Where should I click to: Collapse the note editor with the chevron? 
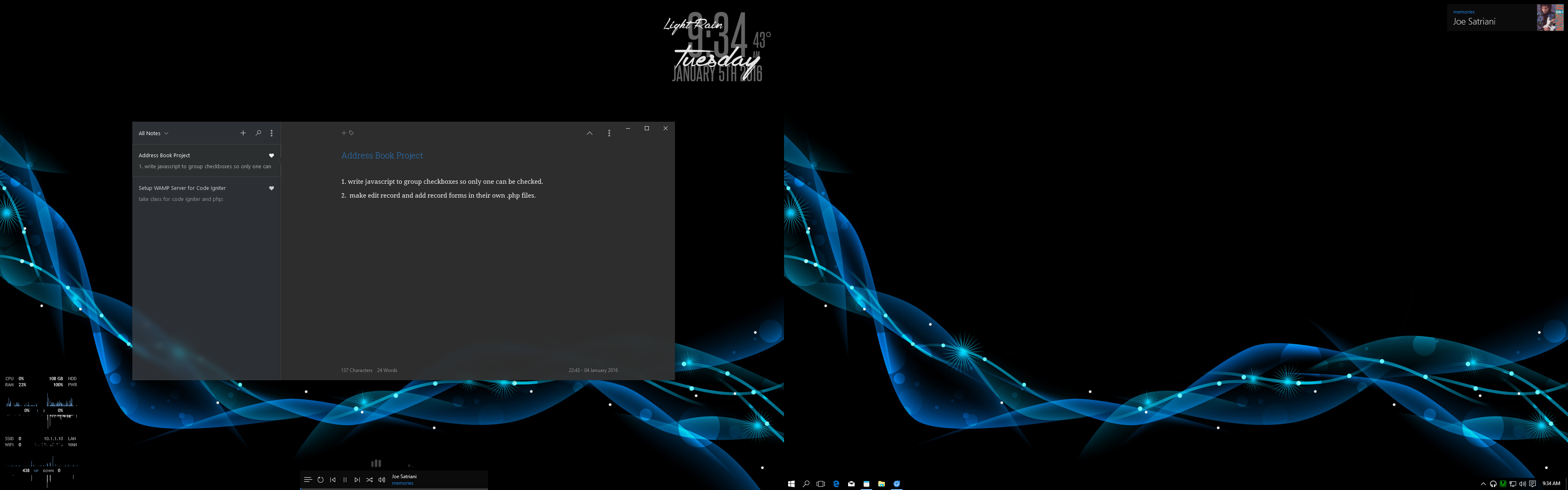[589, 133]
